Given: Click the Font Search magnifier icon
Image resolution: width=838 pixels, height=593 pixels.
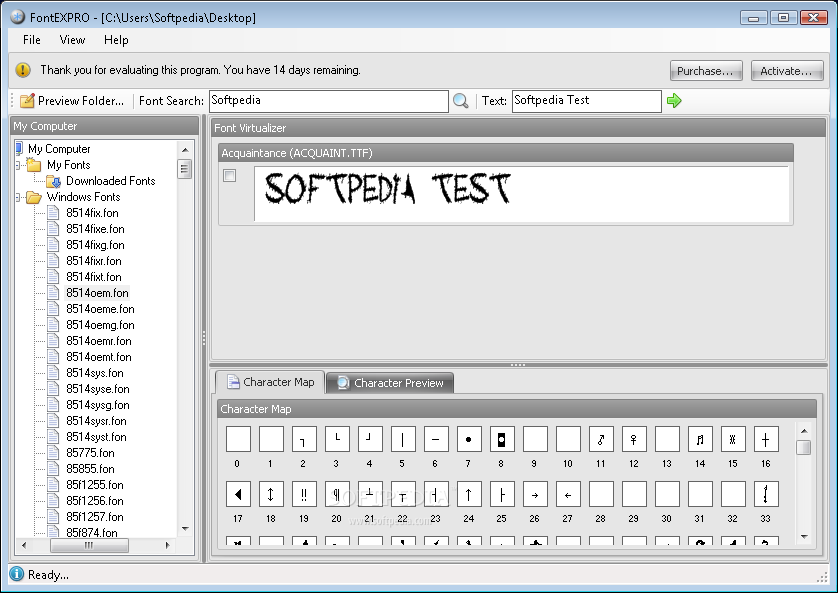Looking at the screenshot, I should (x=460, y=100).
